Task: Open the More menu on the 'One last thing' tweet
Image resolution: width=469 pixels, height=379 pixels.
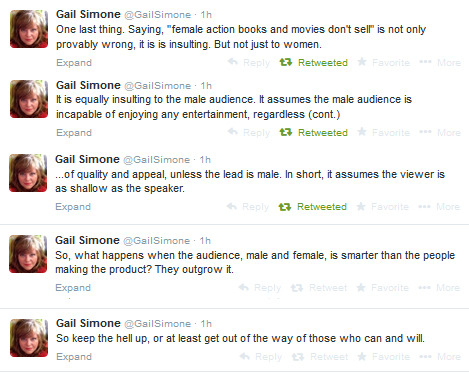Action: 440,63
